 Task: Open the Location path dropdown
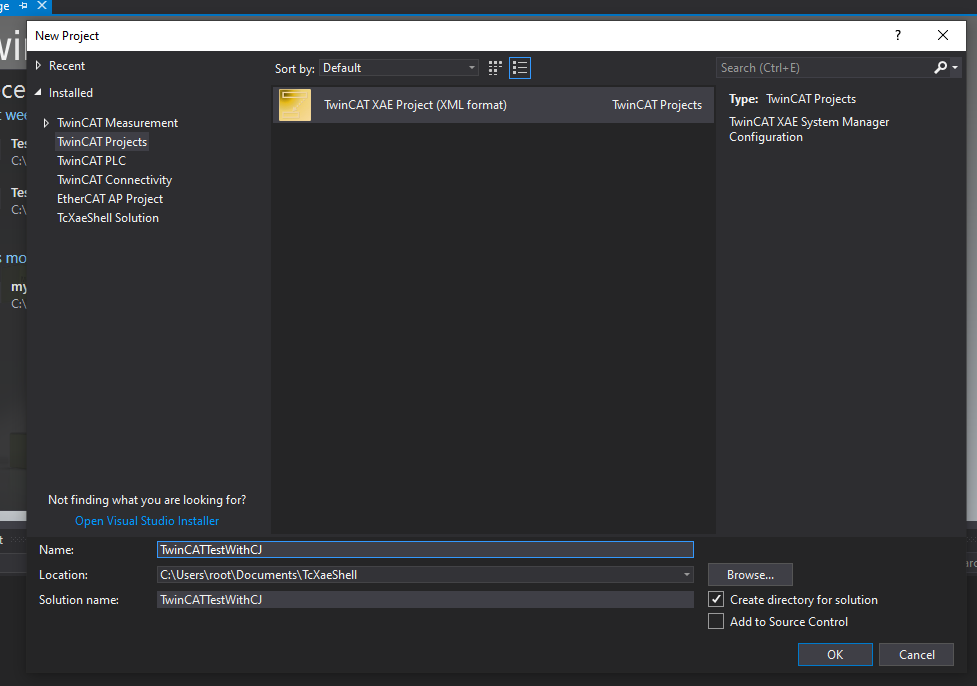[x=687, y=574]
